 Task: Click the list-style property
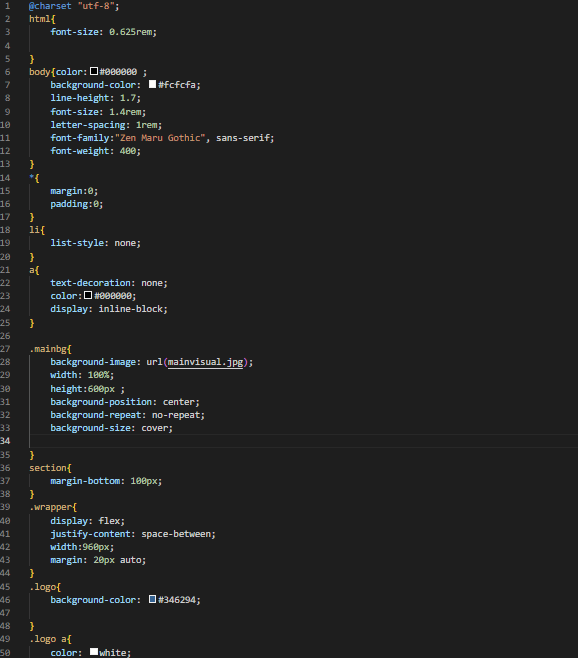click(77, 243)
